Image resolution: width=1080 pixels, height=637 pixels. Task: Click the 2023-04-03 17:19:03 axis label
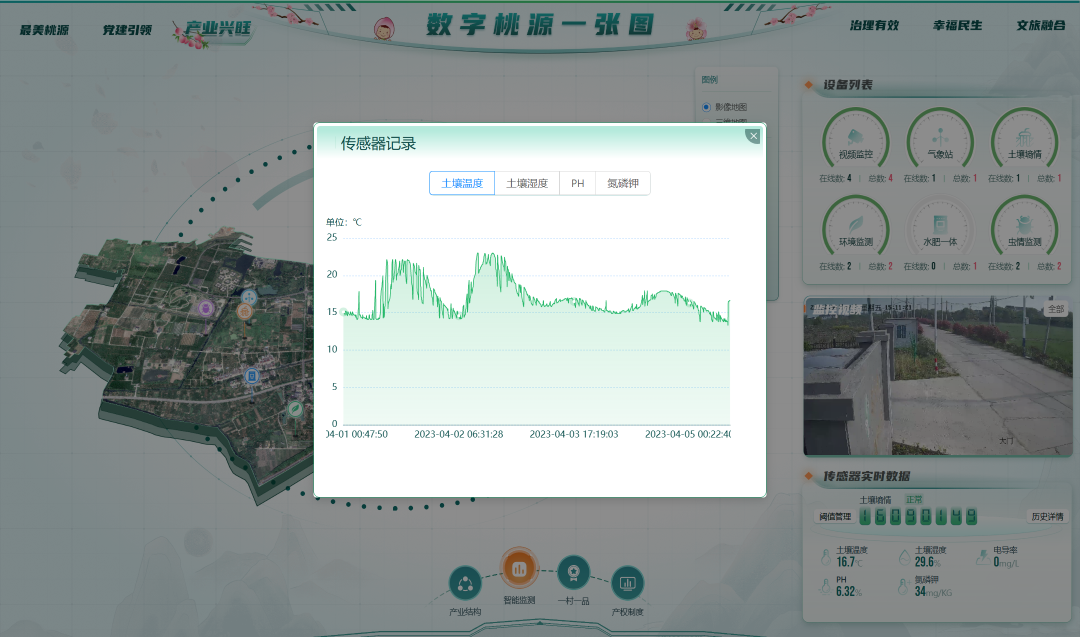[574, 435]
